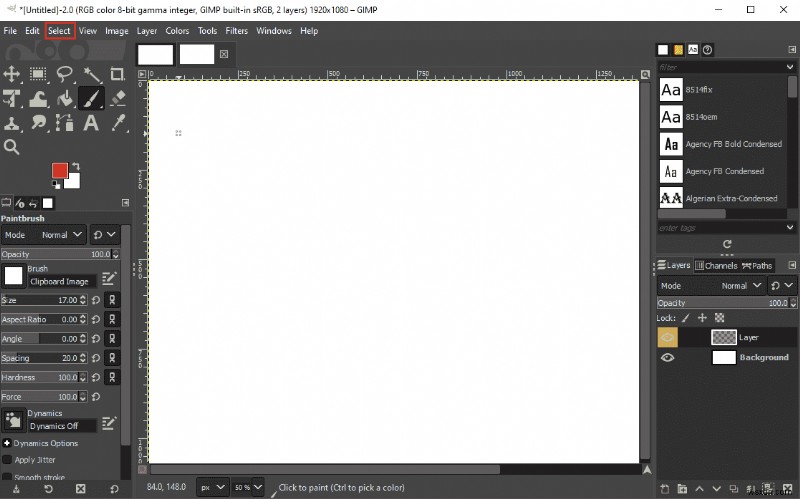This screenshot has height=499, width=800.
Task: Toggle link Size to brush default
Action: click(112, 300)
